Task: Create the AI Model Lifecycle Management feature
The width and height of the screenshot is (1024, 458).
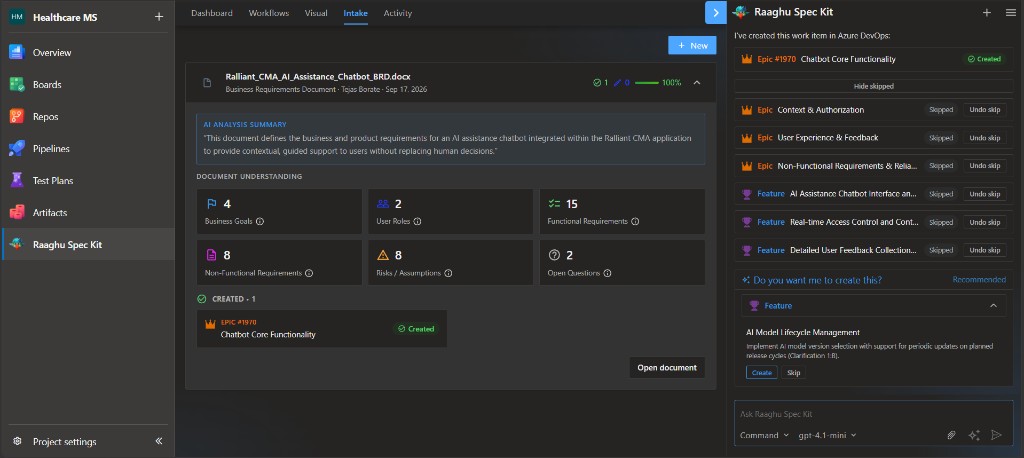Action: coord(761,372)
